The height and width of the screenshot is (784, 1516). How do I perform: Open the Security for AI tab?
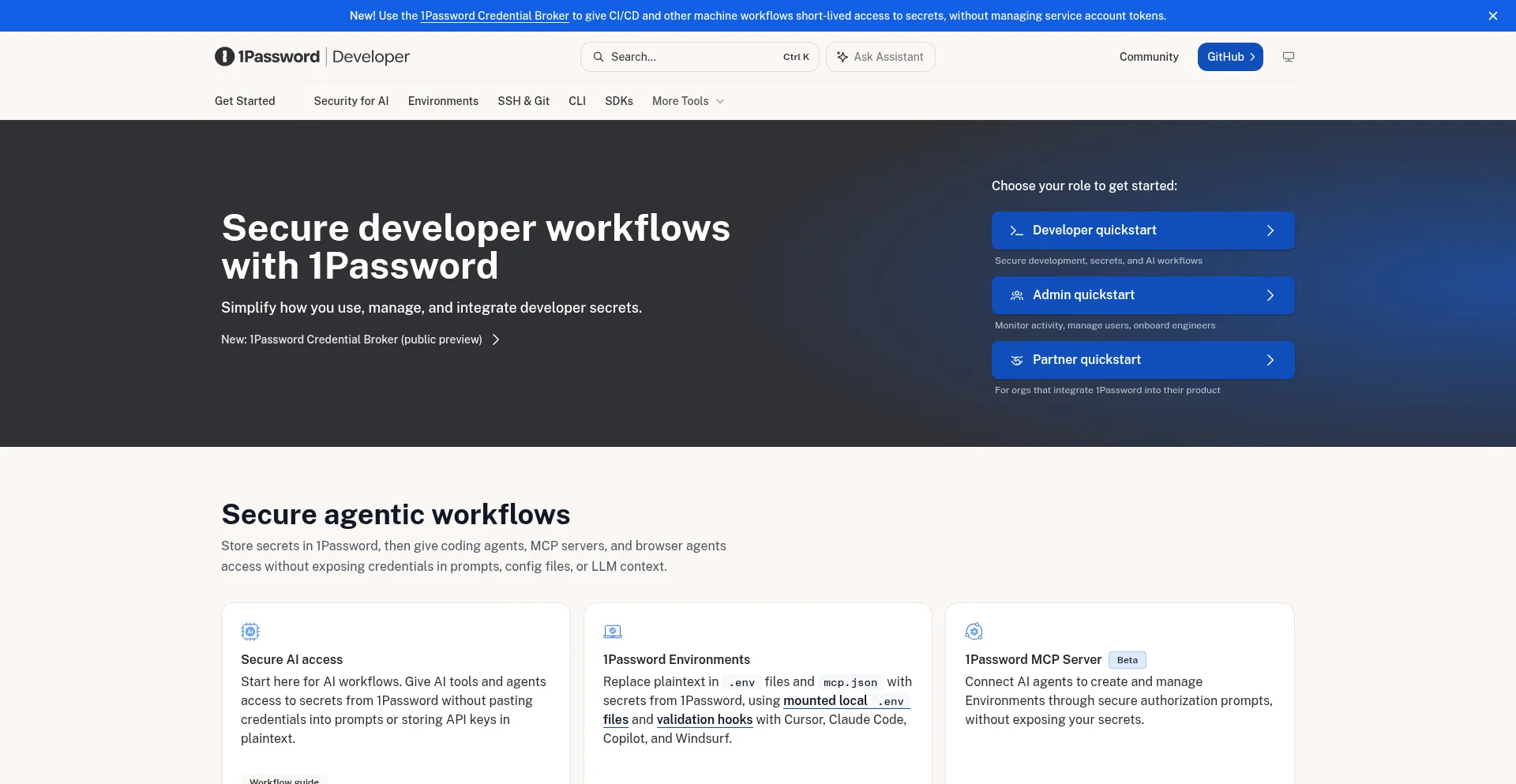[x=351, y=101]
